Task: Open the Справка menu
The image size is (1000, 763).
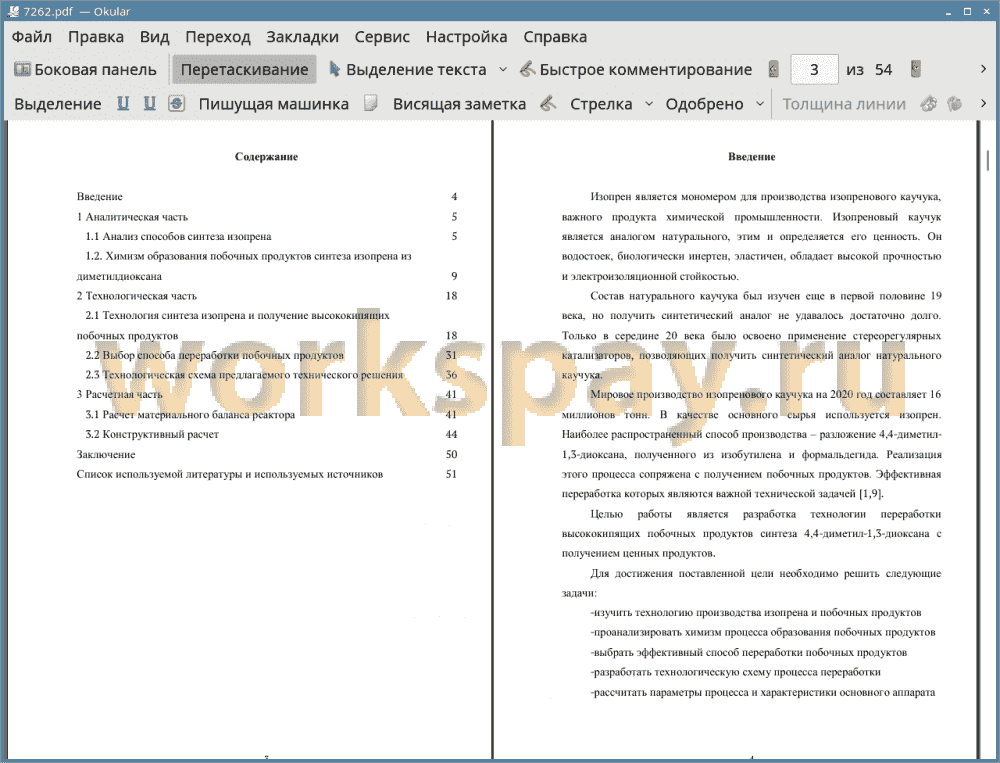Action: 555,37
